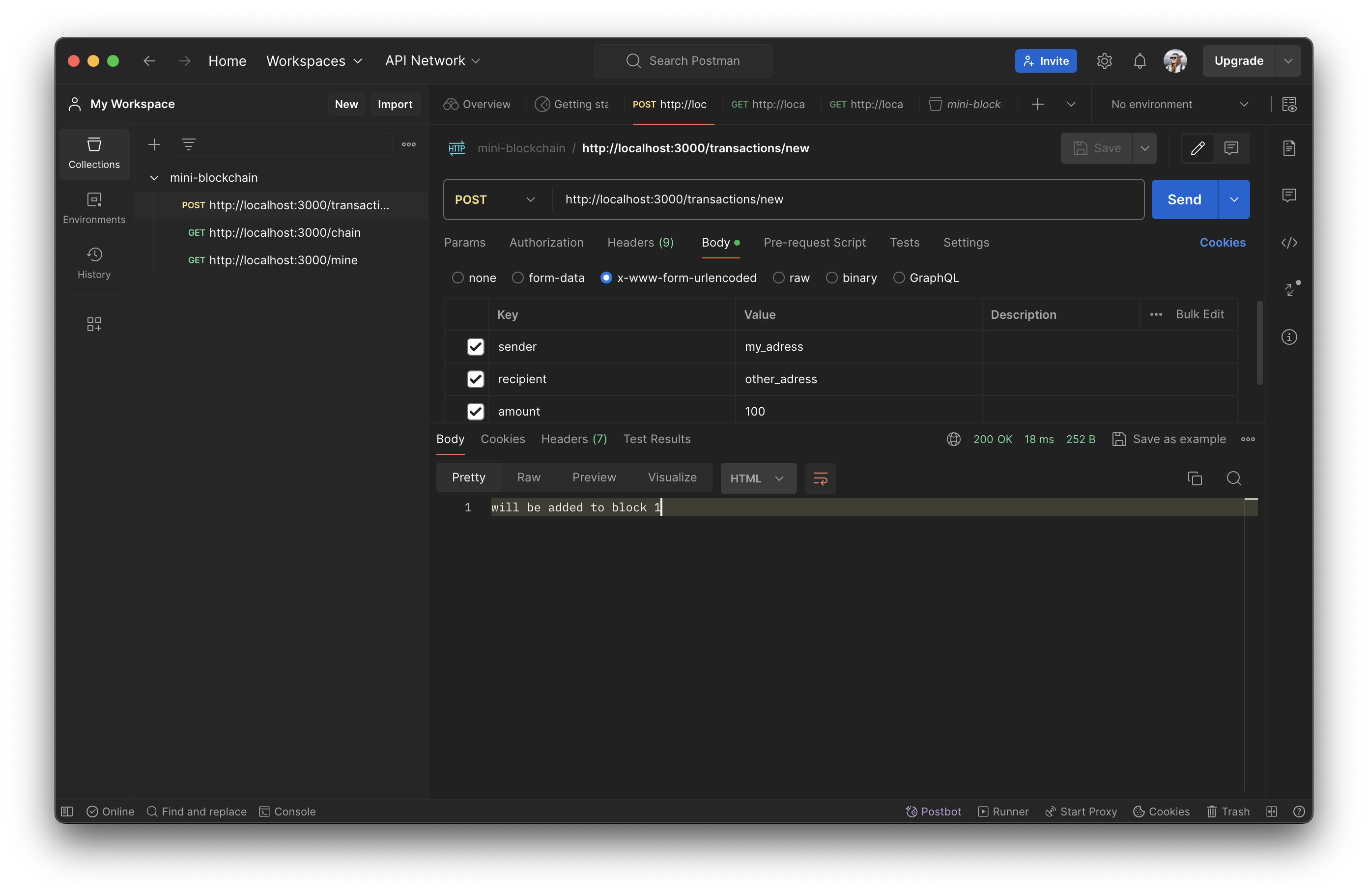Open the Test Results response tab

pyautogui.click(x=656, y=439)
